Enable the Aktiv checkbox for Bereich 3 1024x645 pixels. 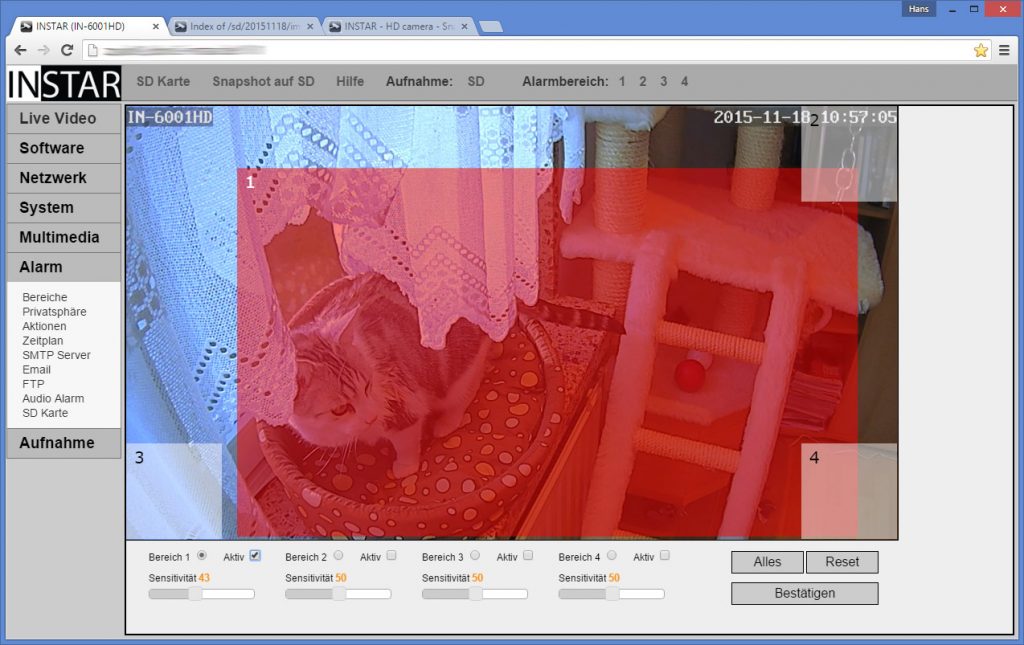click(x=528, y=555)
